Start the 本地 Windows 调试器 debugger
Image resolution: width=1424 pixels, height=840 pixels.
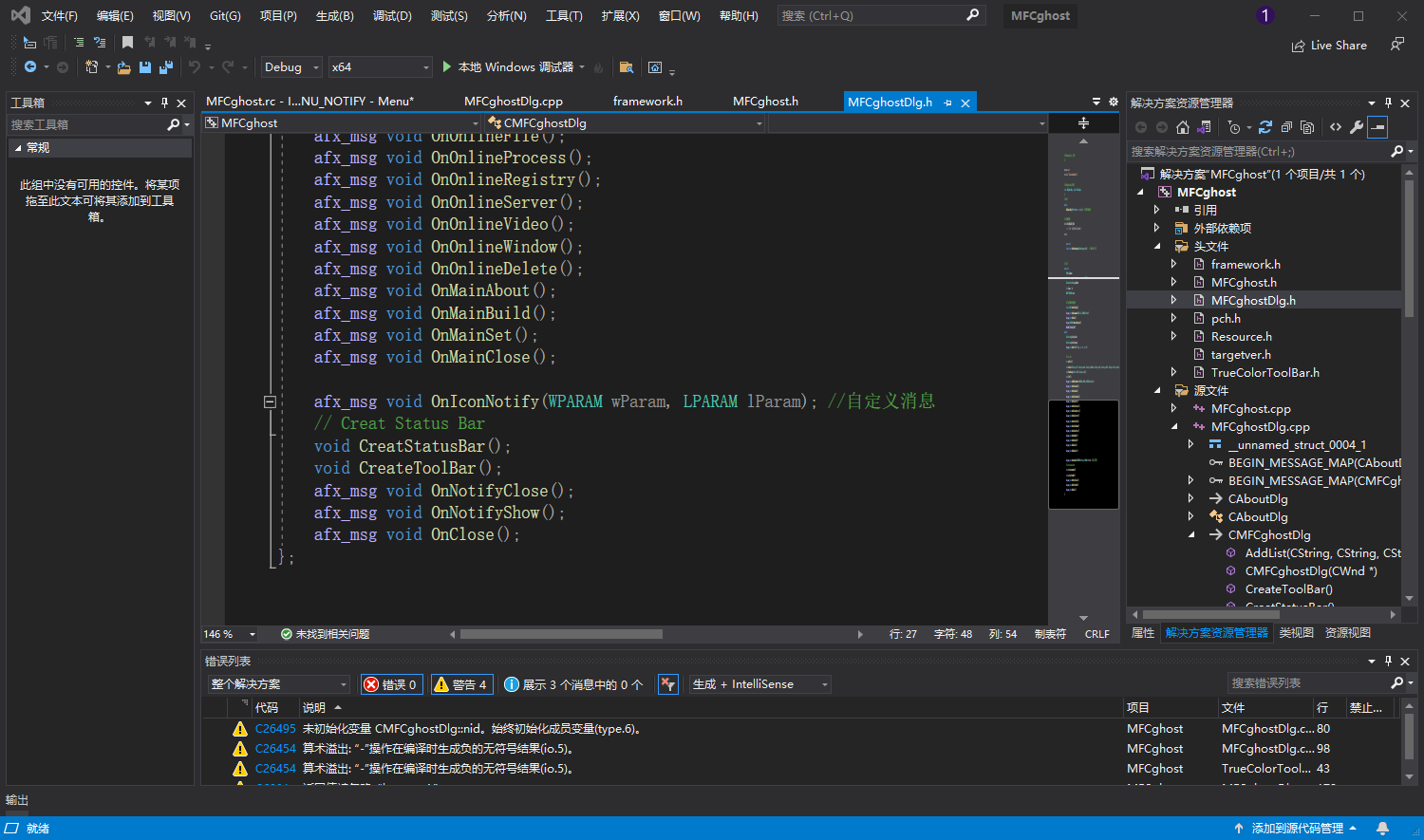pyautogui.click(x=507, y=67)
